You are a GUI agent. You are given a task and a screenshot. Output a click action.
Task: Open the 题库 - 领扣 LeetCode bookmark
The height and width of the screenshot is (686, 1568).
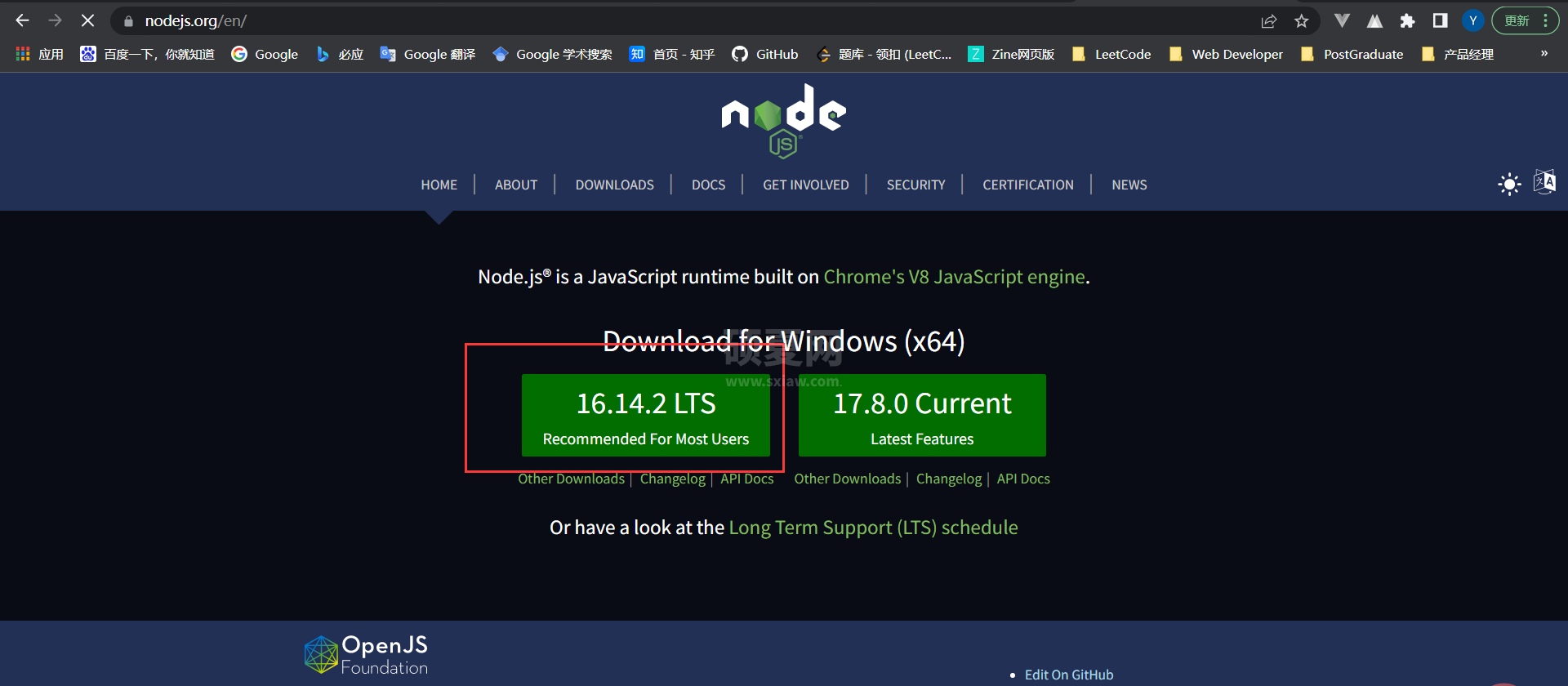pyautogui.click(x=884, y=54)
